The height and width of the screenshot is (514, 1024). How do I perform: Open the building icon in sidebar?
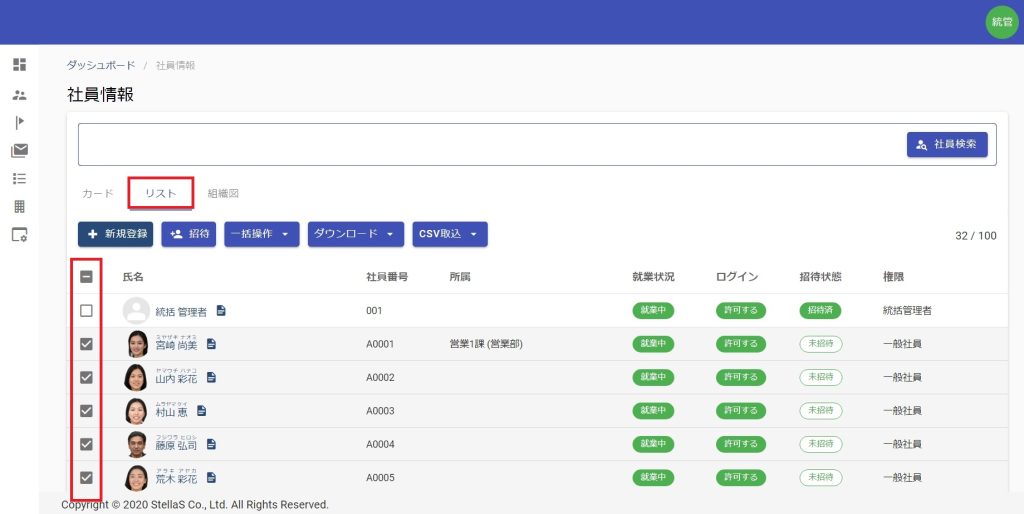click(x=19, y=207)
